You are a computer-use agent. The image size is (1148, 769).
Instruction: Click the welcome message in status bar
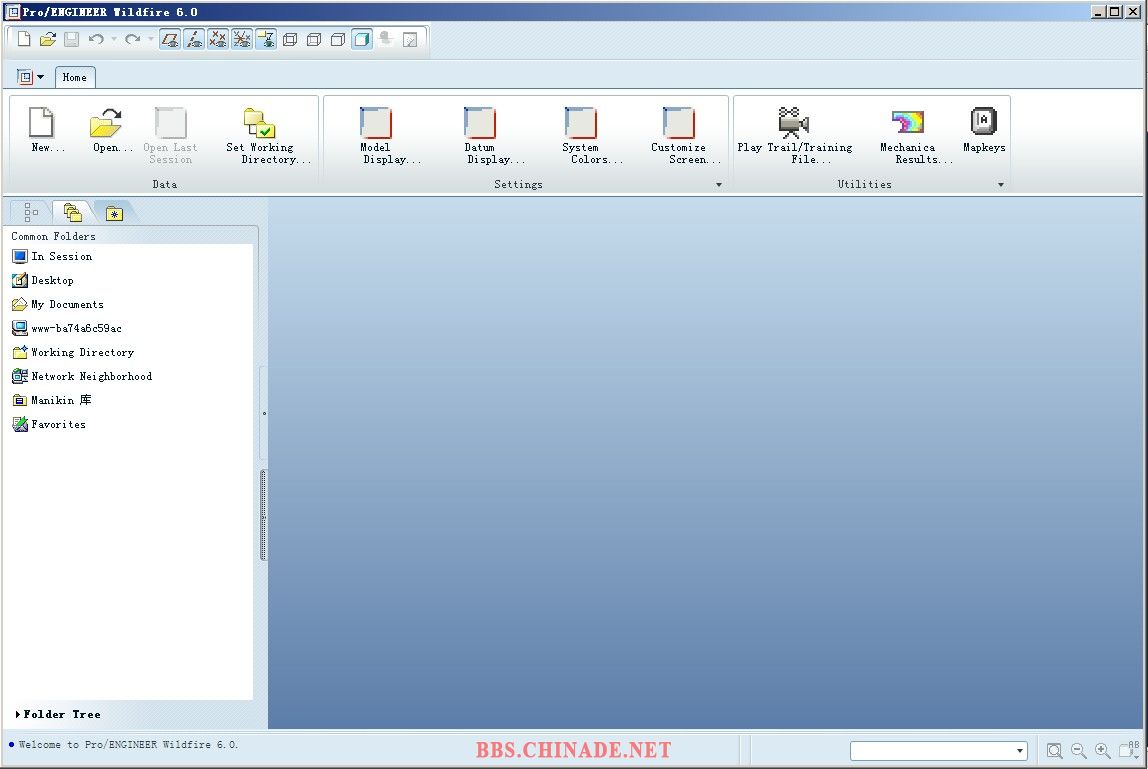point(128,745)
